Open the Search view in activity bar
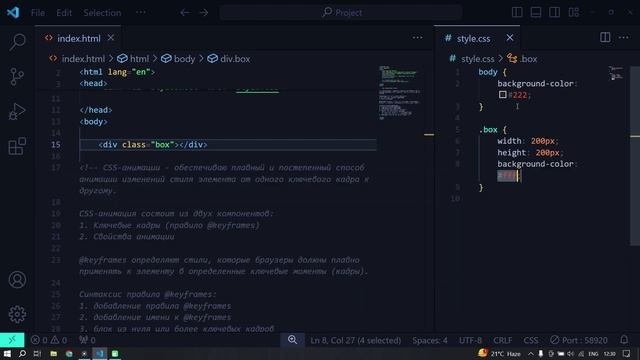The height and width of the screenshot is (360, 640). [17, 42]
